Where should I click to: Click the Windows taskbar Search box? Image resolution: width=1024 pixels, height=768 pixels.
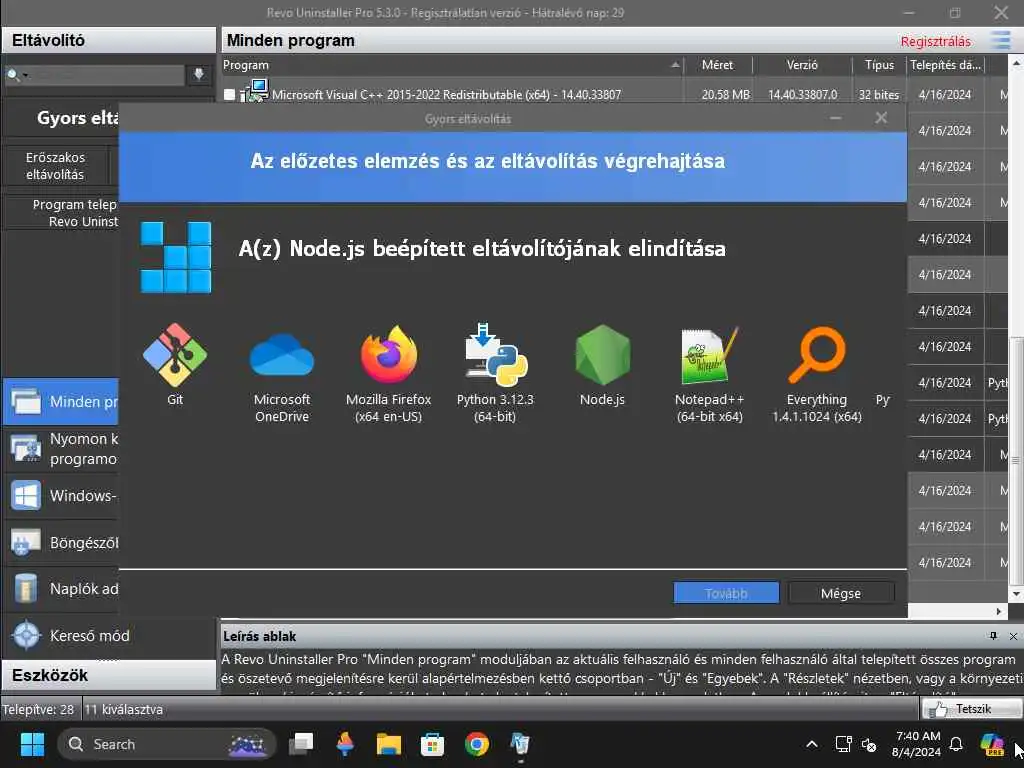[x=167, y=744]
